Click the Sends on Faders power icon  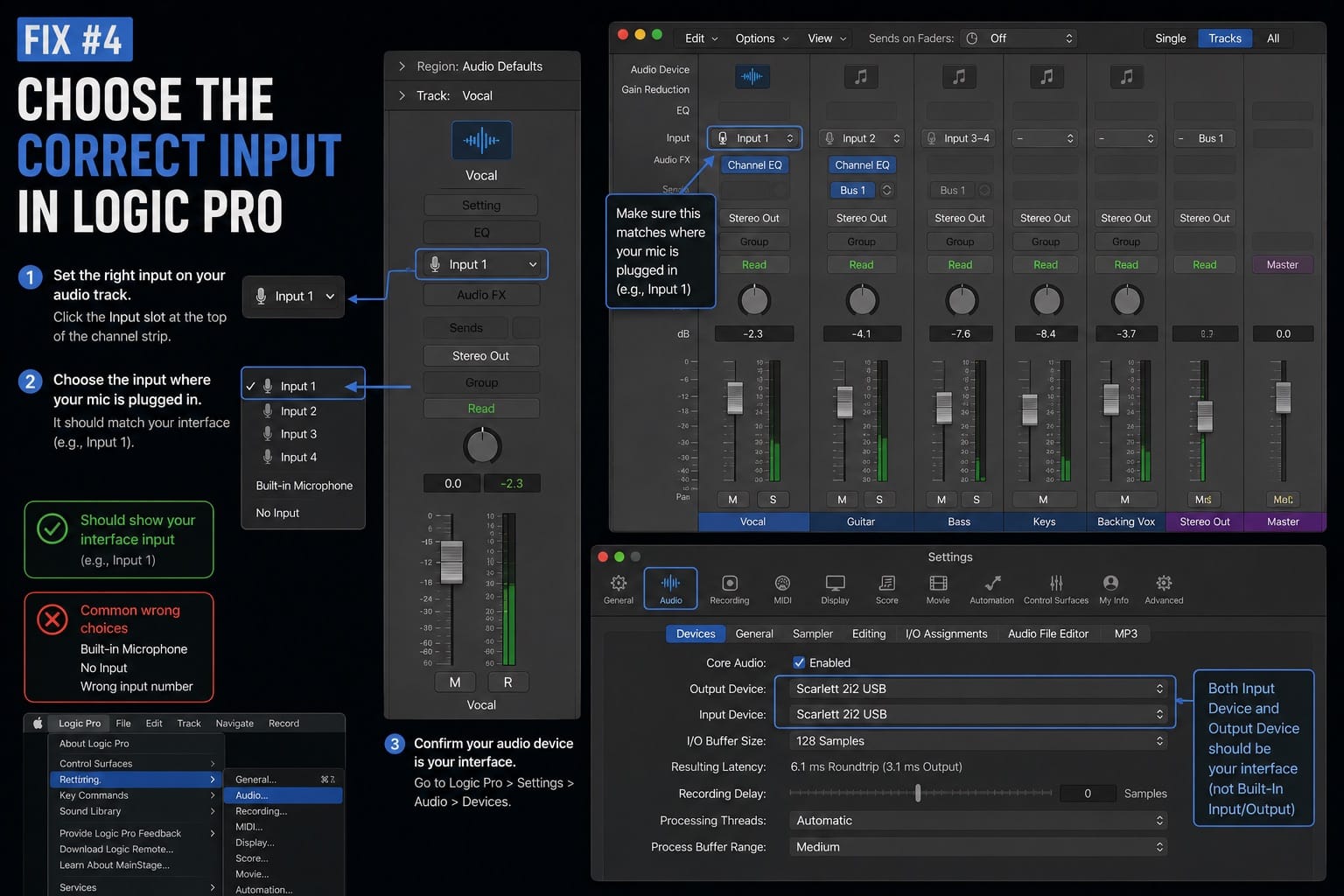[972, 38]
